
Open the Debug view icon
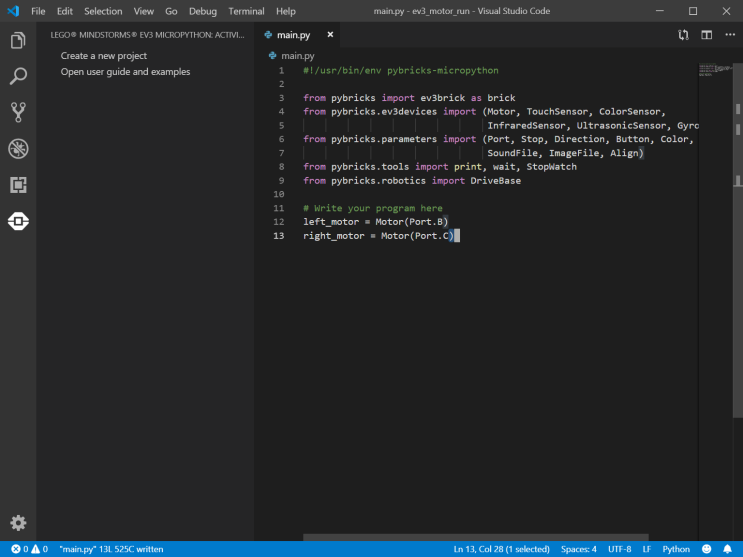pos(18,148)
